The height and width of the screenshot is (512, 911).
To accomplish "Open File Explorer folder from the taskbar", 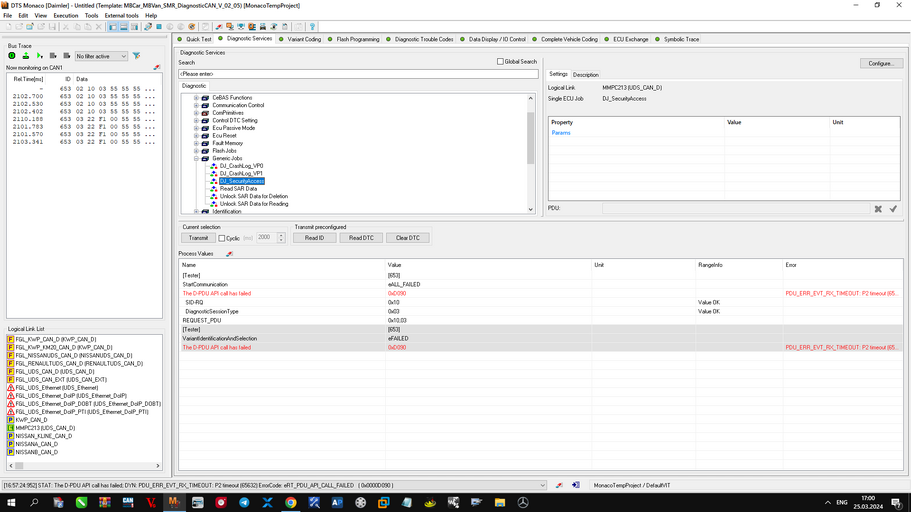I will 500,503.
